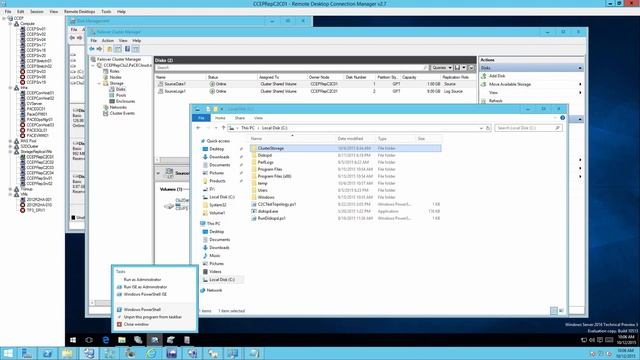
Task: Click Search Local Disk (C:) box in Explorer
Action: [528, 128]
